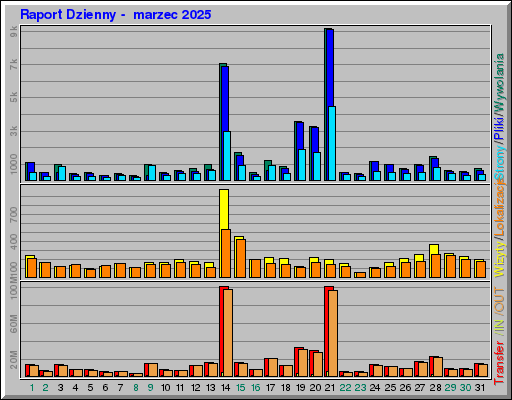Image resolution: width=512 pixels, height=400 pixels.
Task: Click day label 21 on the axis
Action: [x=330, y=388]
